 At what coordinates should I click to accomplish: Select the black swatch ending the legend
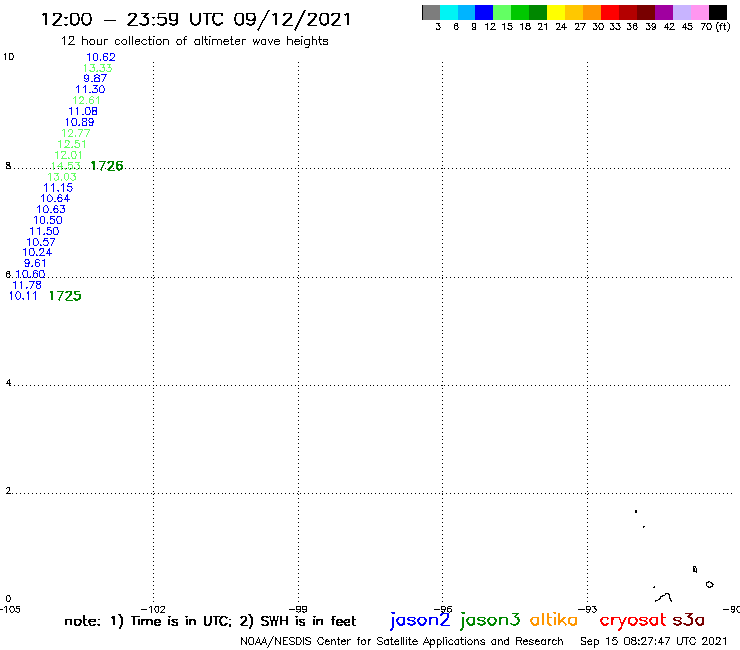[717, 12]
